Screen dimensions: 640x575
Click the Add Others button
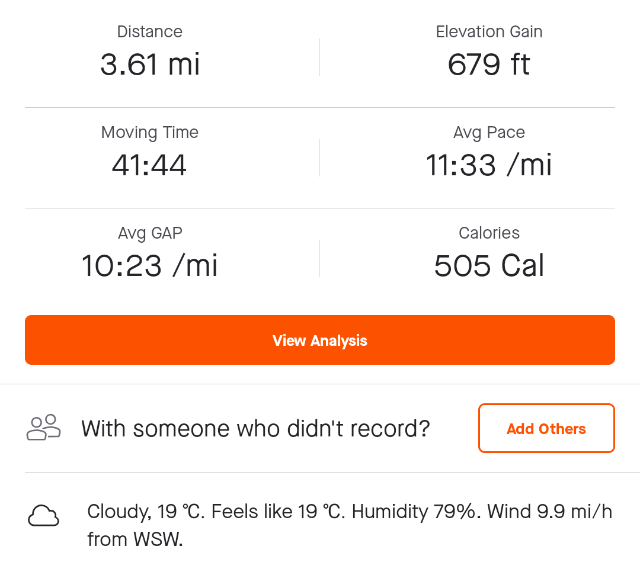tap(546, 428)
